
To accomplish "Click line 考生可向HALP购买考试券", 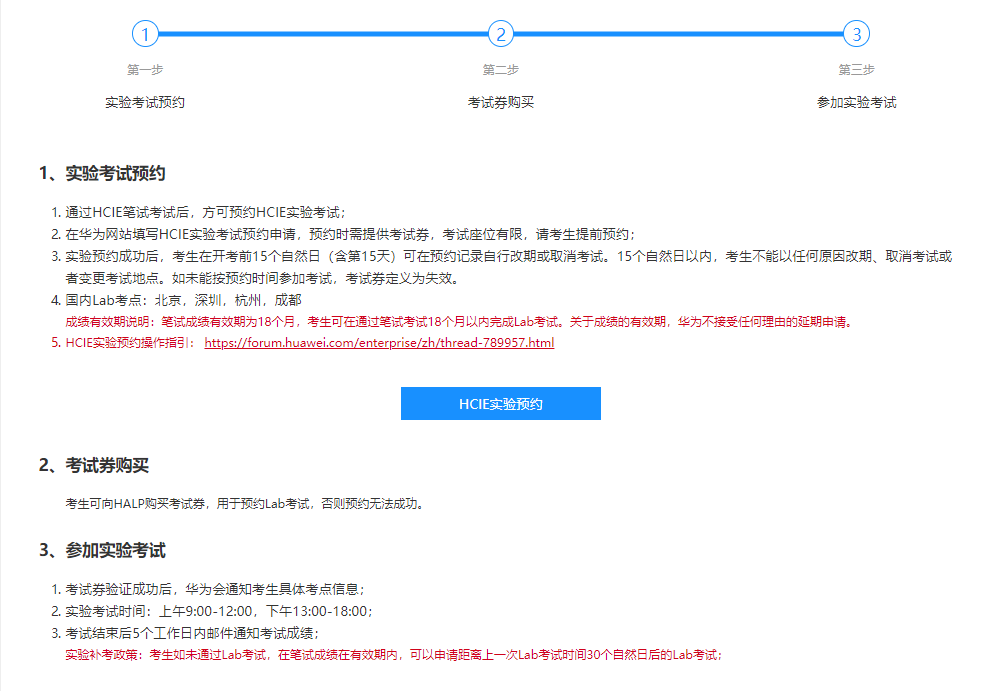I will [245, 504].
